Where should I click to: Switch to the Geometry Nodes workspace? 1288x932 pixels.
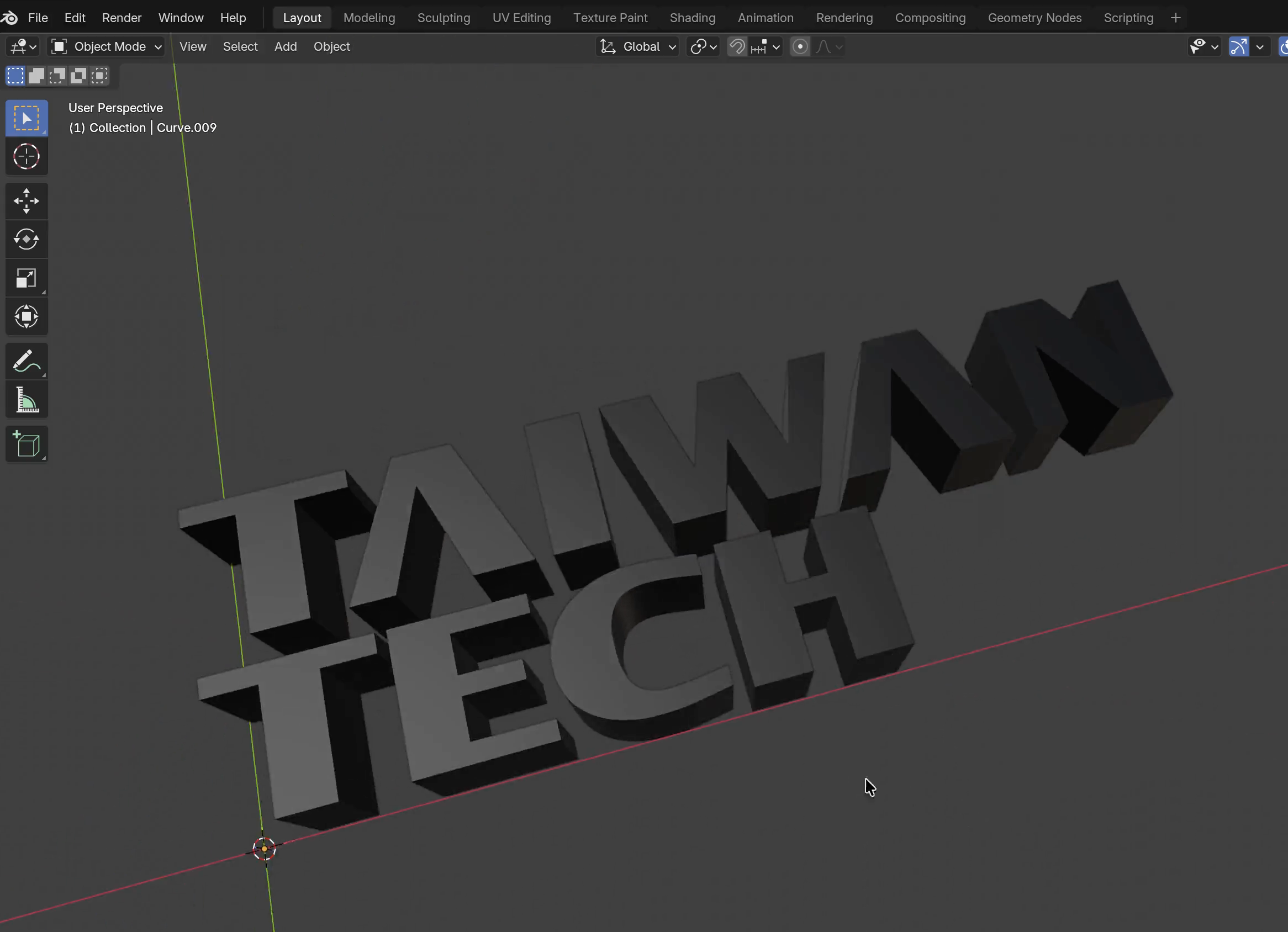pyautogui.click(x=1034, y=18)
